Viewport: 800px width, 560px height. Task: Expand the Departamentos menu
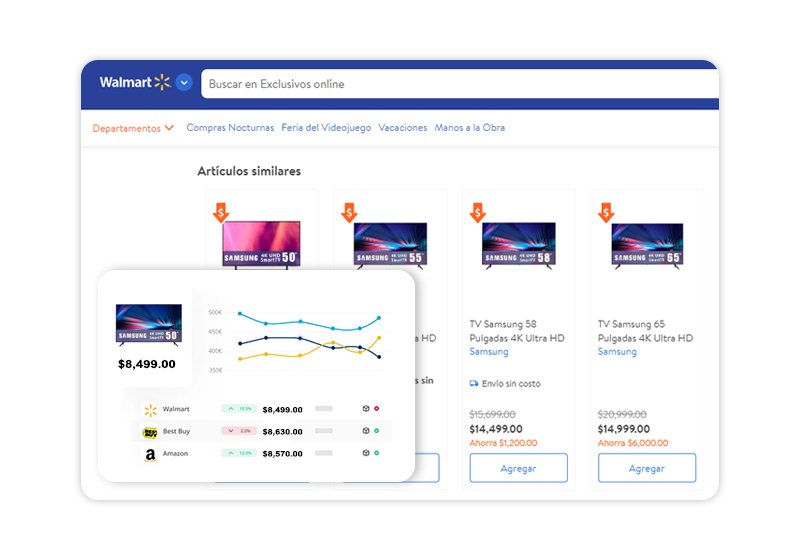pos(133,128)
